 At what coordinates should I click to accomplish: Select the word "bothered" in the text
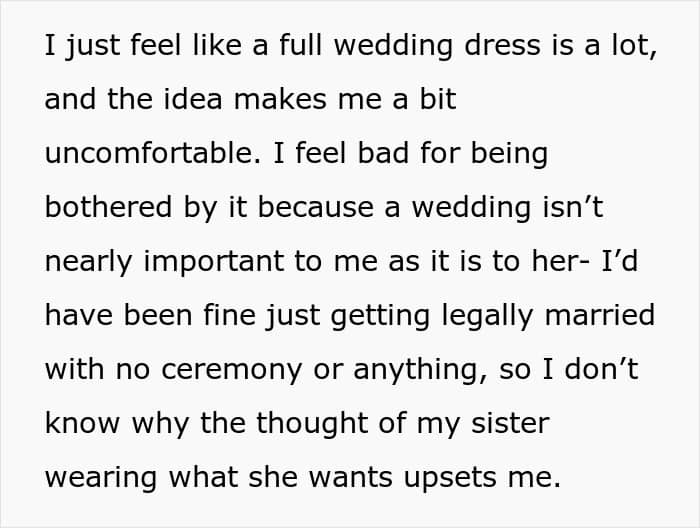108,207
